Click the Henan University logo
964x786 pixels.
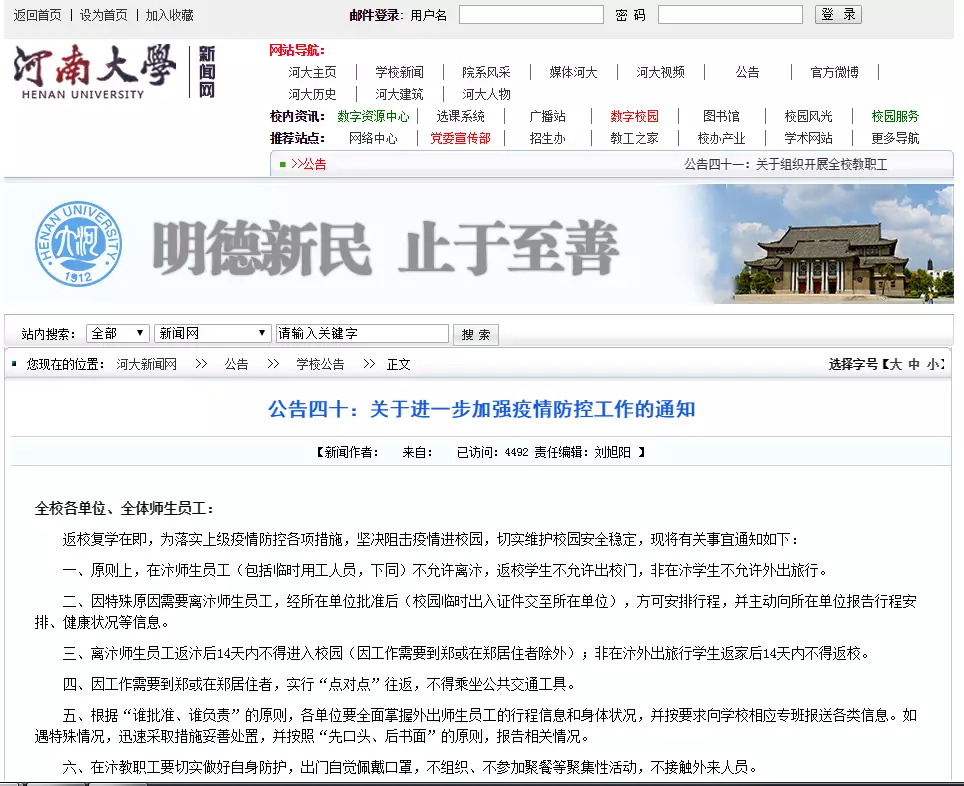115,72
